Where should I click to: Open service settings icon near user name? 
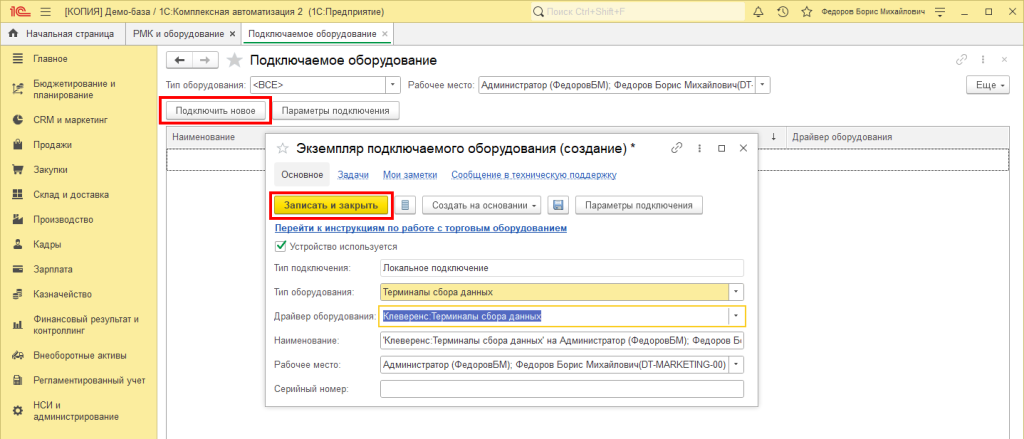click(x=940, y=12)
